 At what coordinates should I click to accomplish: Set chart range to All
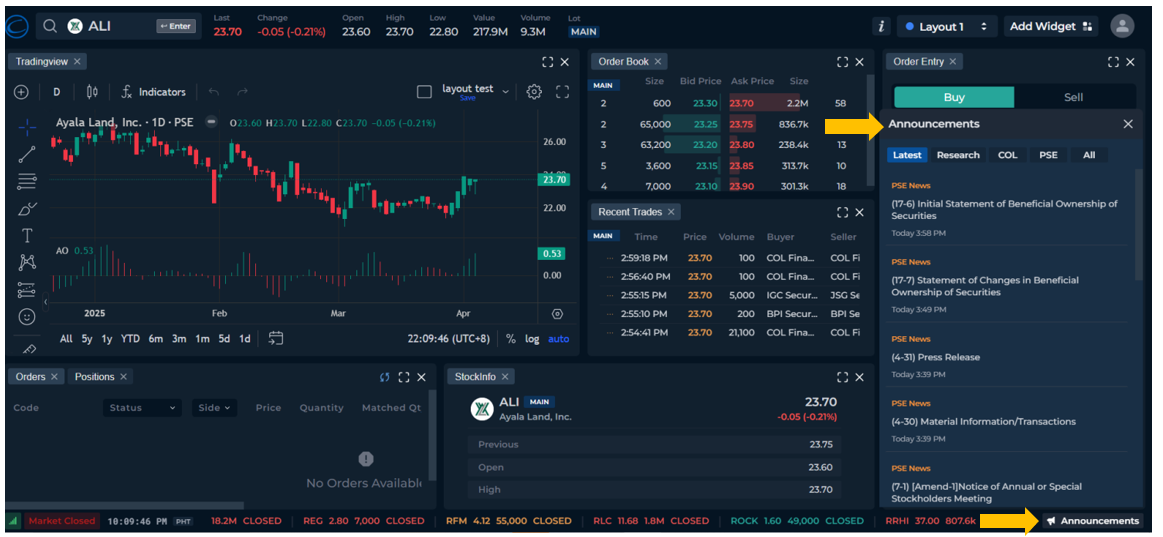66,338
